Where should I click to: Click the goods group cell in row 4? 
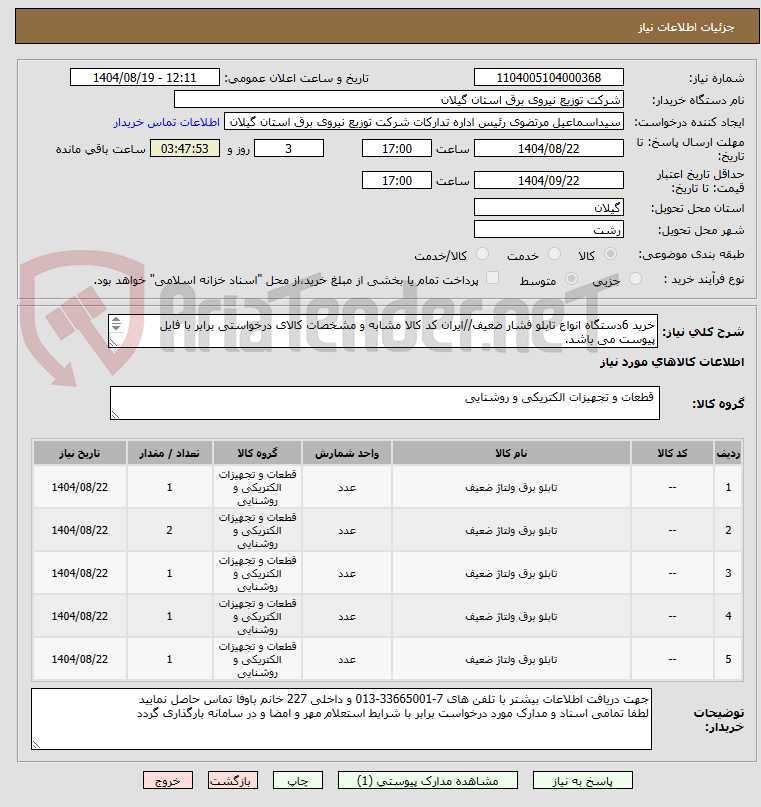point(257,616)
